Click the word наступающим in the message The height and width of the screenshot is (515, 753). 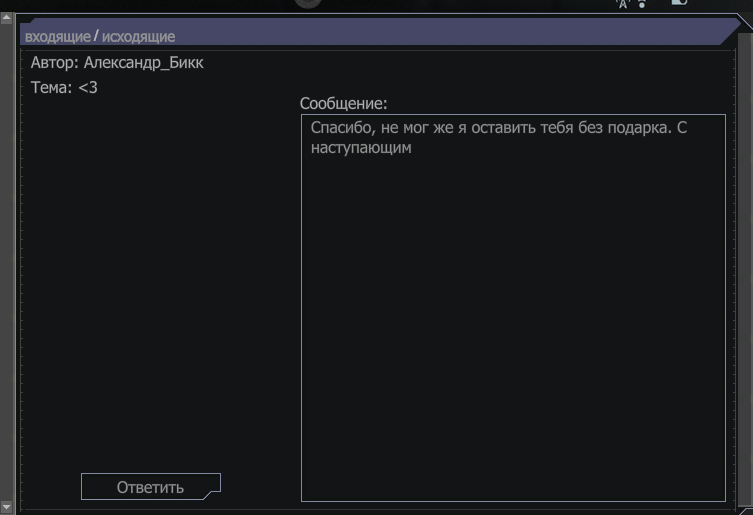pyautogui.click(x=361, y=147)
